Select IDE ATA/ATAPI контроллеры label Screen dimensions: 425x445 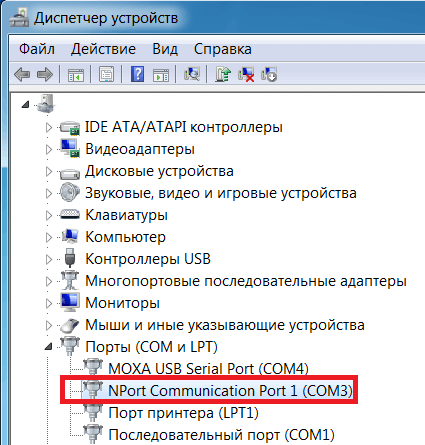tap(184, 127)
